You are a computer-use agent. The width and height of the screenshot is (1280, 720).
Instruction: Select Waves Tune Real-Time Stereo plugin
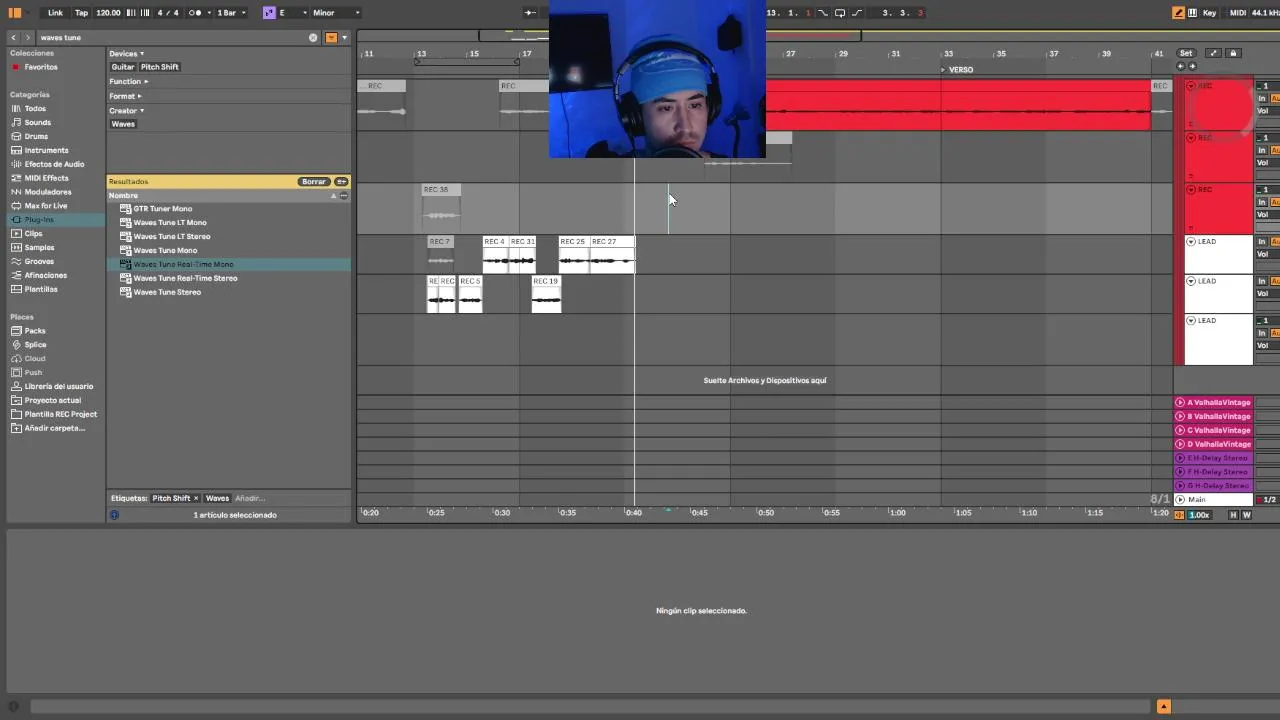pyautogui.click(x=185, y=278)
